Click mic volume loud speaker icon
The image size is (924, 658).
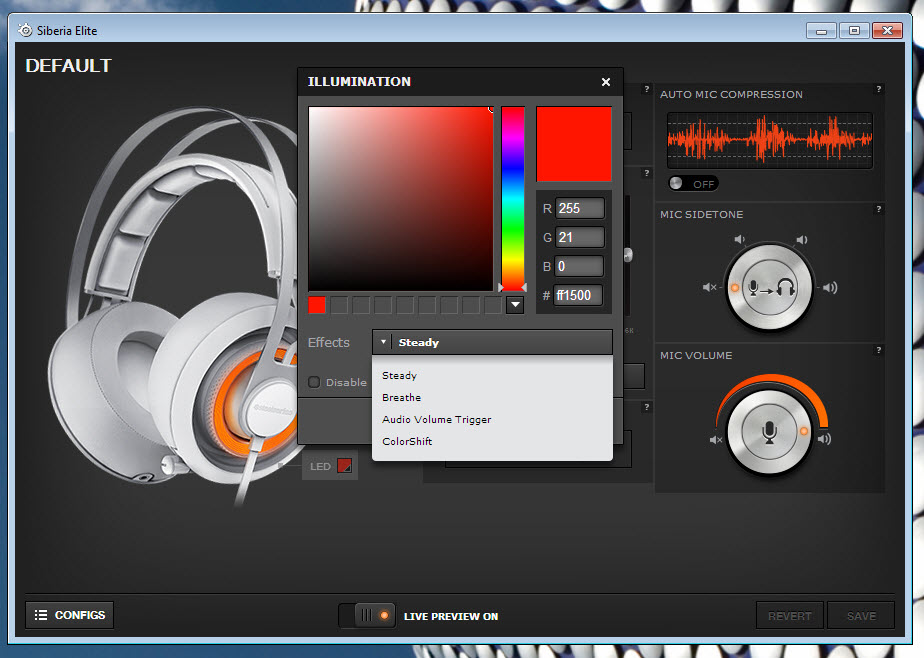coord(824,439)
